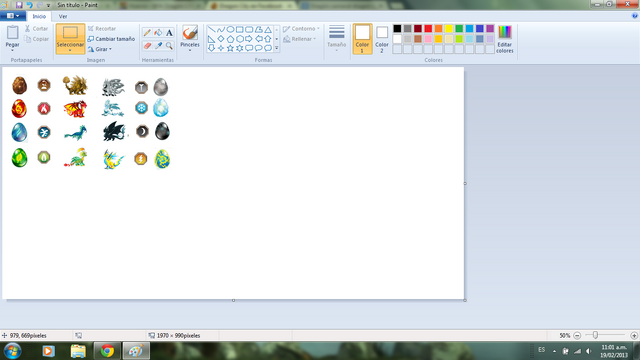Select the Fill with color bucket tool
Screen dimensions: 640x360
click(x=158, y=33)
